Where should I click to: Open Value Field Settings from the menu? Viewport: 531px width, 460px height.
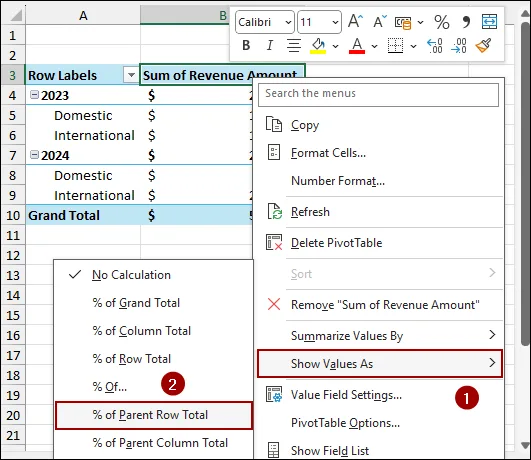(379, 395)
